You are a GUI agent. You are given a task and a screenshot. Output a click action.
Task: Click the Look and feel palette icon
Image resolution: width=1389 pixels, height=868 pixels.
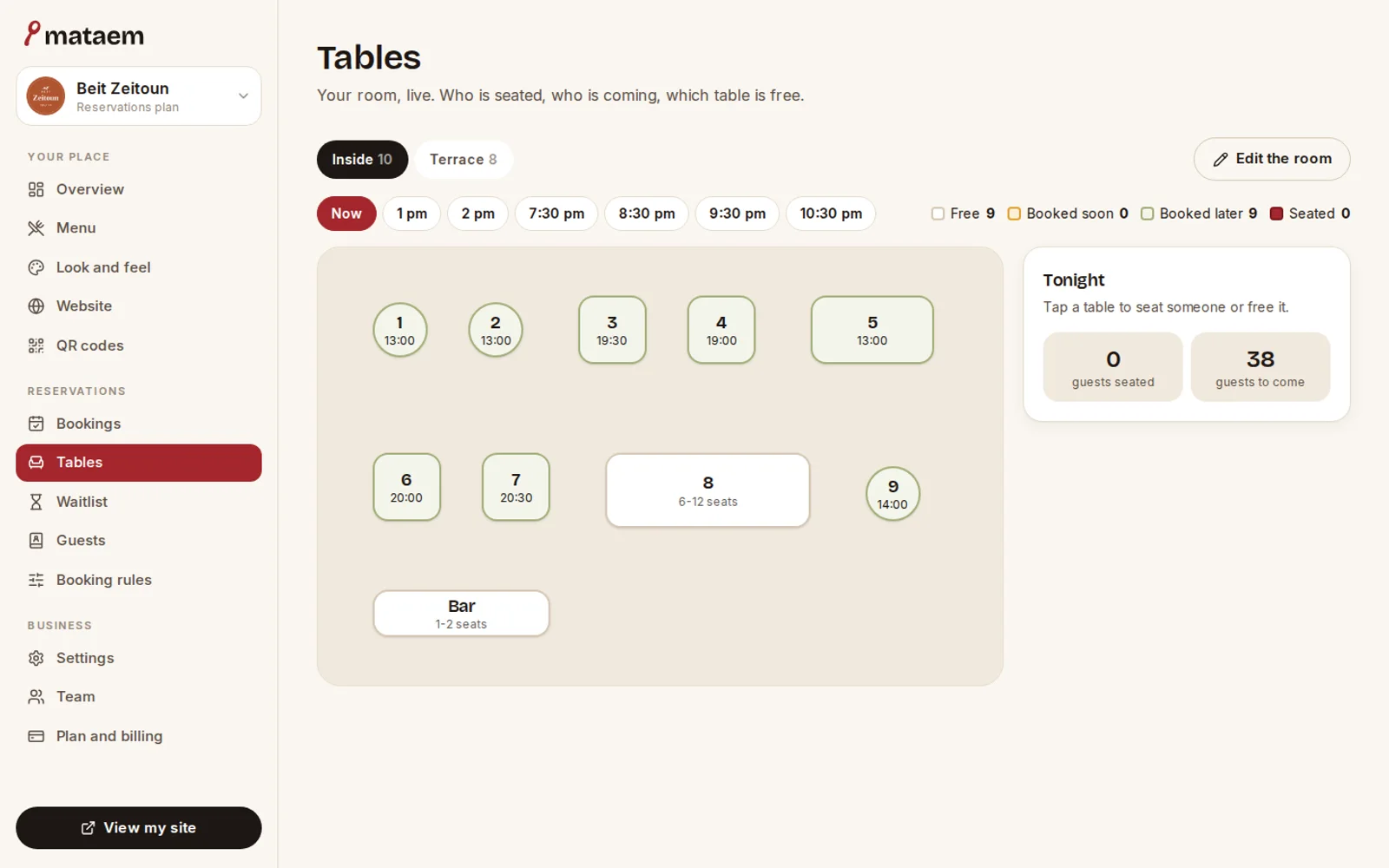pos(36,267)
